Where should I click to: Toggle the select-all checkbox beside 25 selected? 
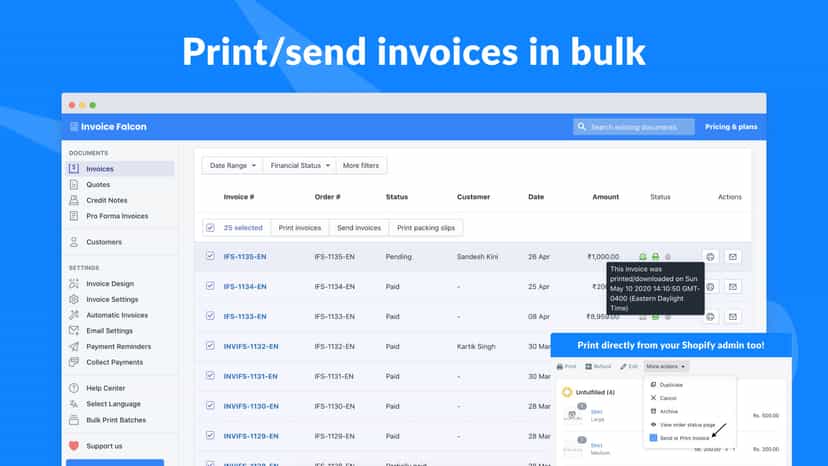[x=210, y=228]
